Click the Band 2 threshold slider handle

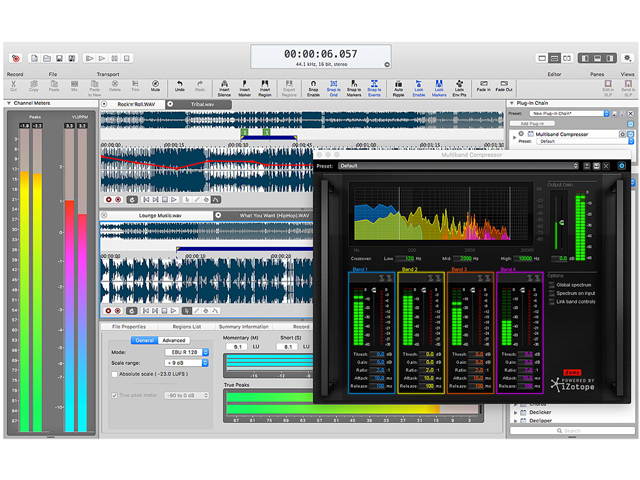pyautogui.click(x=423, y=290)
